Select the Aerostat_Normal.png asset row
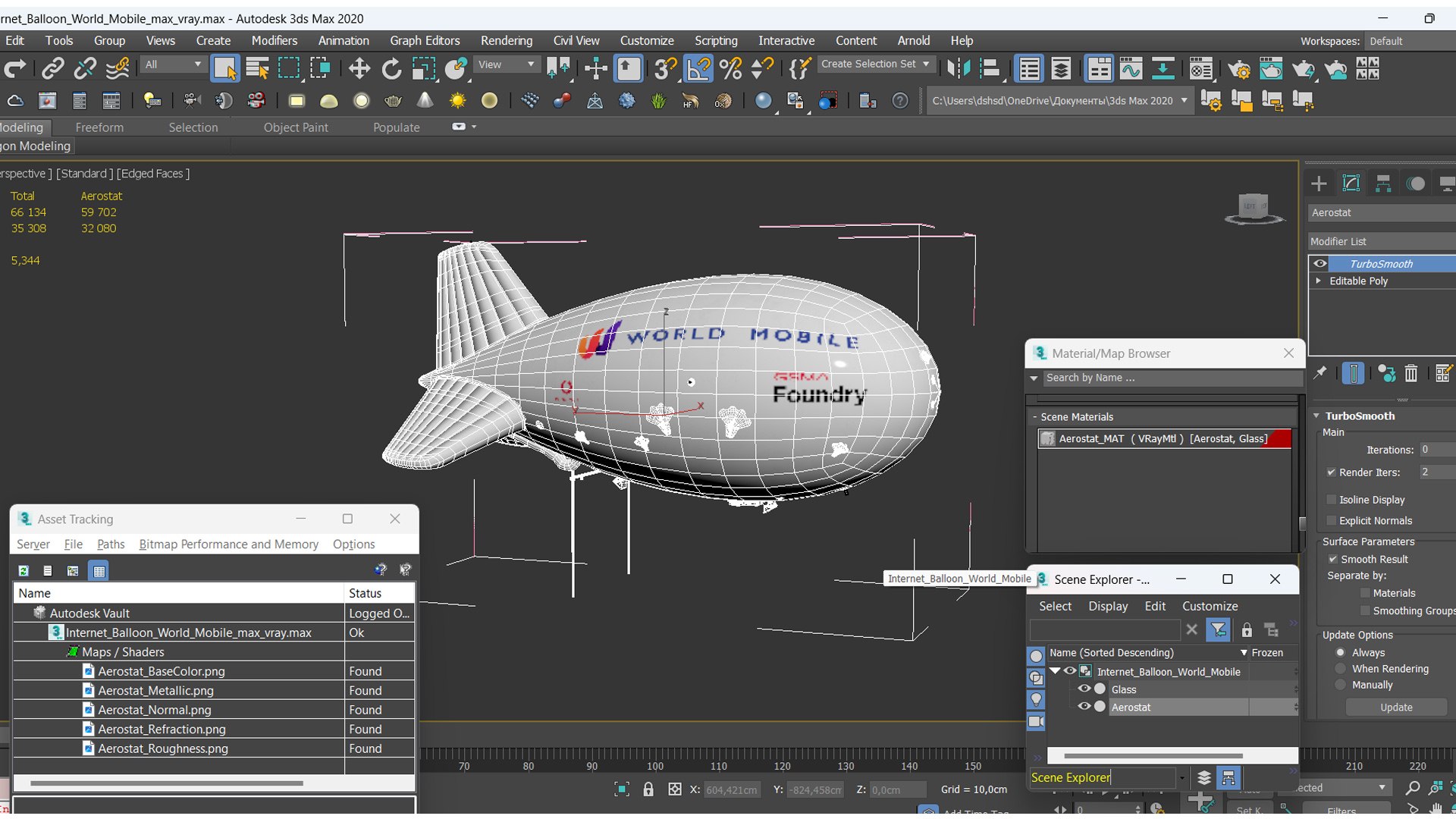 tap(214, 710)
